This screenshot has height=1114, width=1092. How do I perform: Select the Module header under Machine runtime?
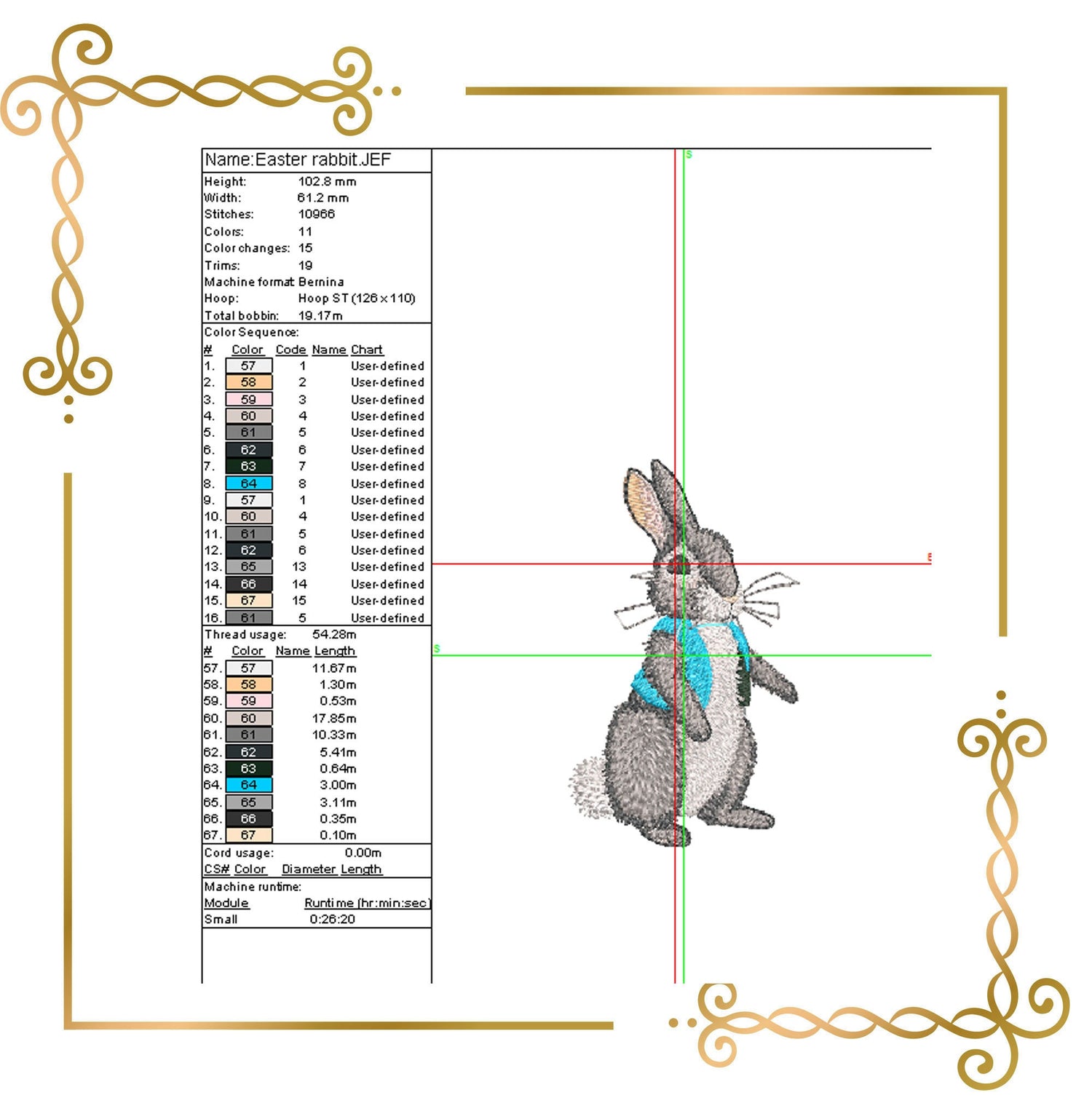(226, 903)
